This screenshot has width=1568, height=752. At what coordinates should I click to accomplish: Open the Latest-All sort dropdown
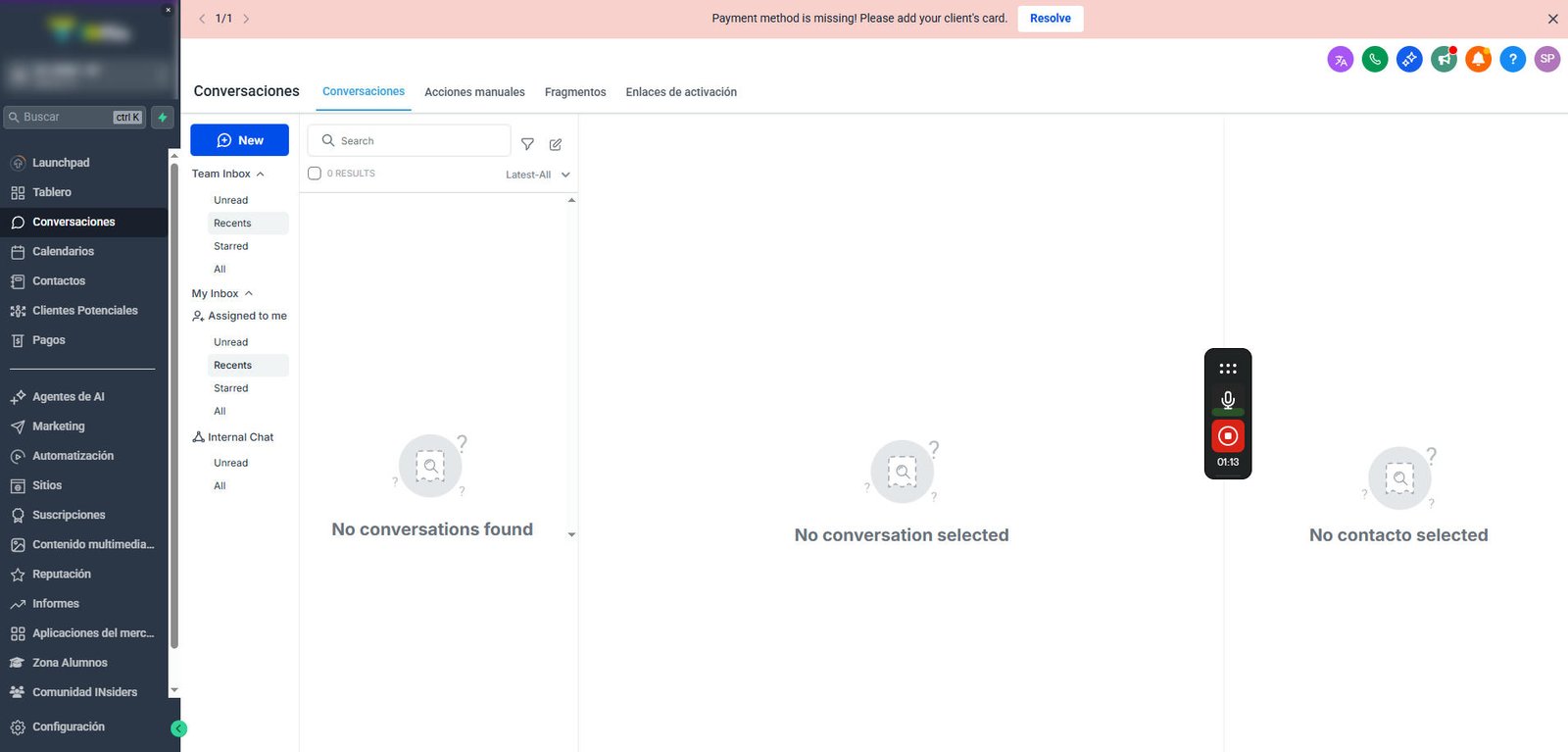(537, 175)
